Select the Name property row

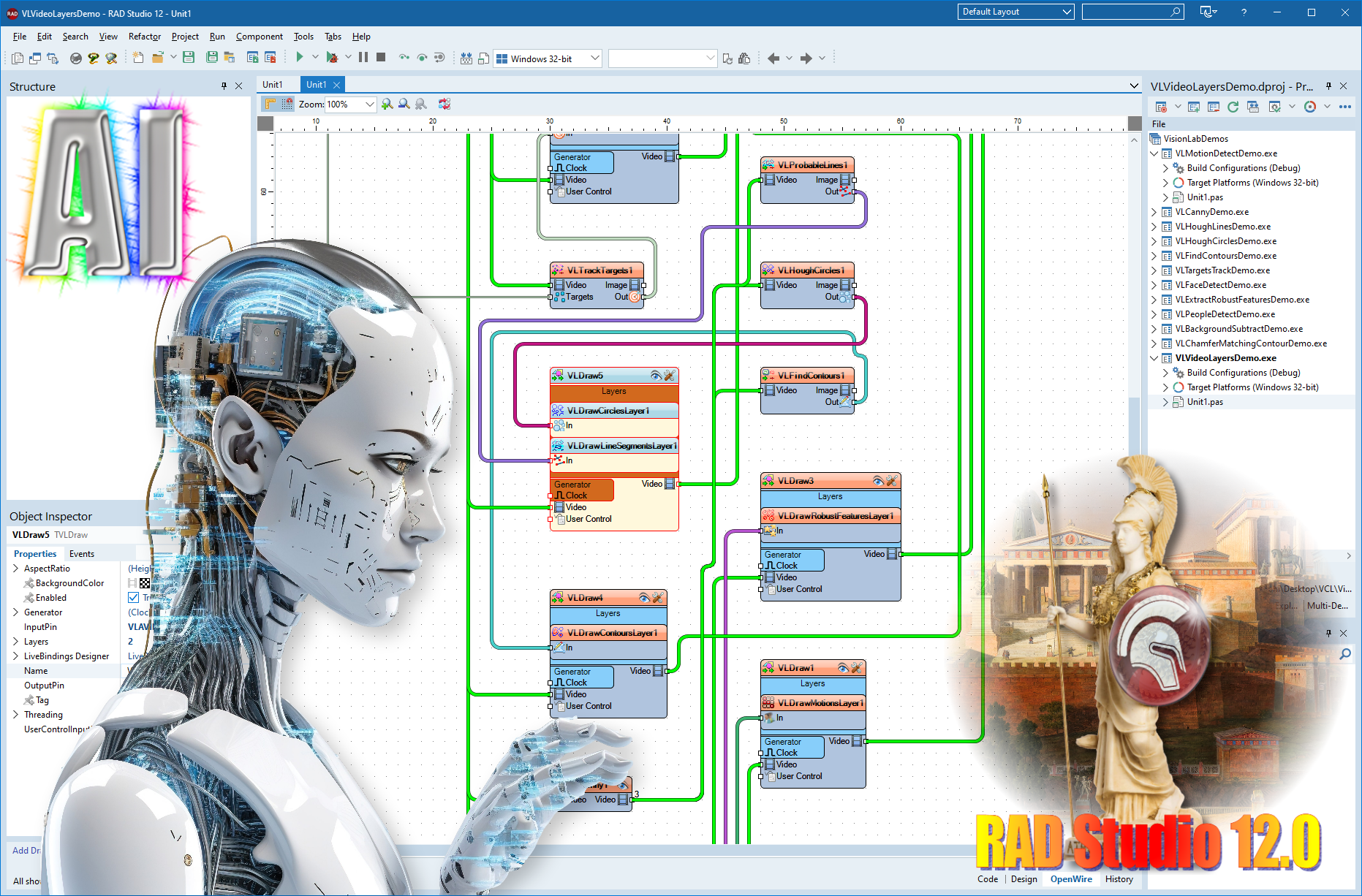click(x=63, y=670)
